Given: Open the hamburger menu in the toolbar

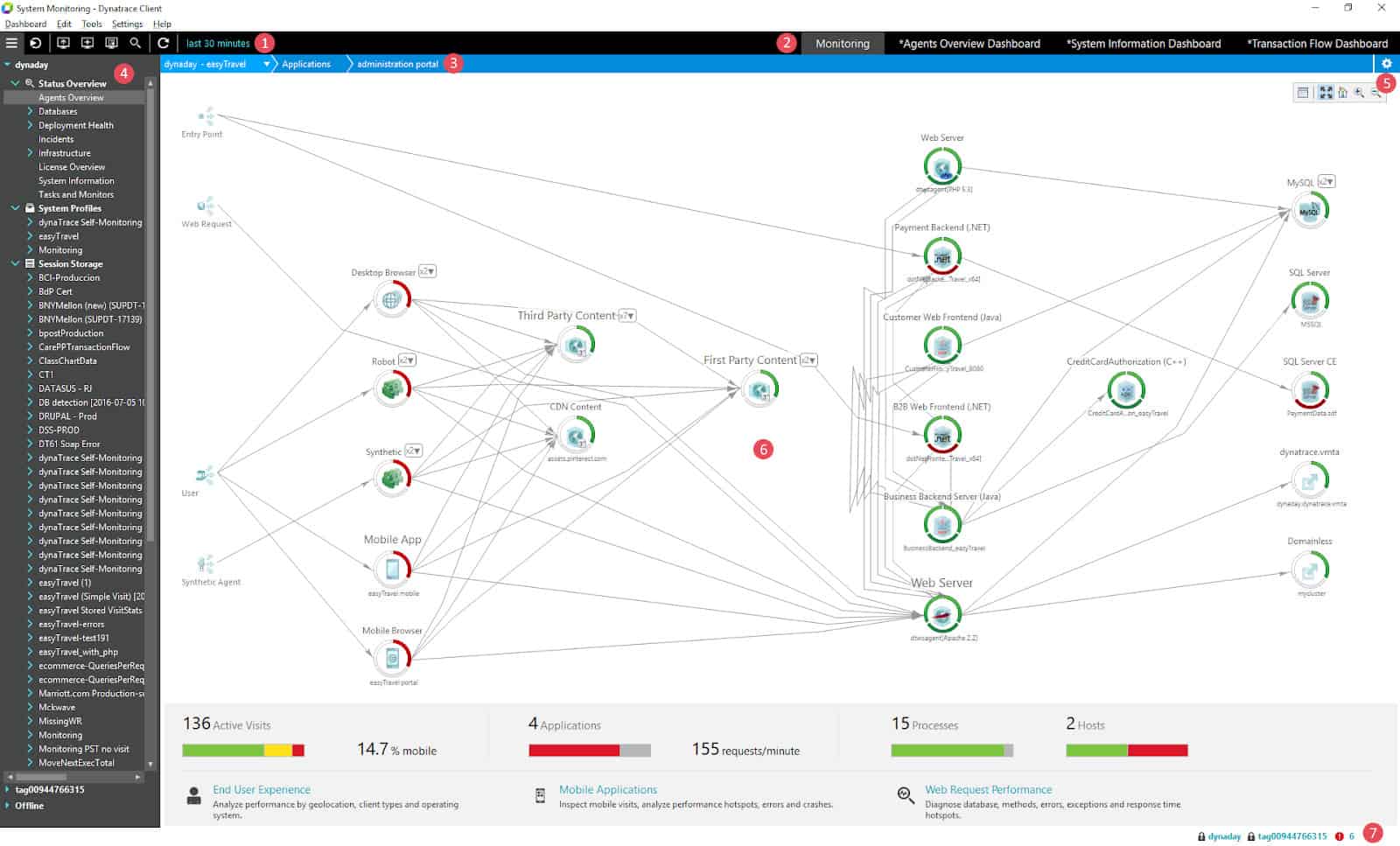Looking at the screenshot, I should (11, 43).
